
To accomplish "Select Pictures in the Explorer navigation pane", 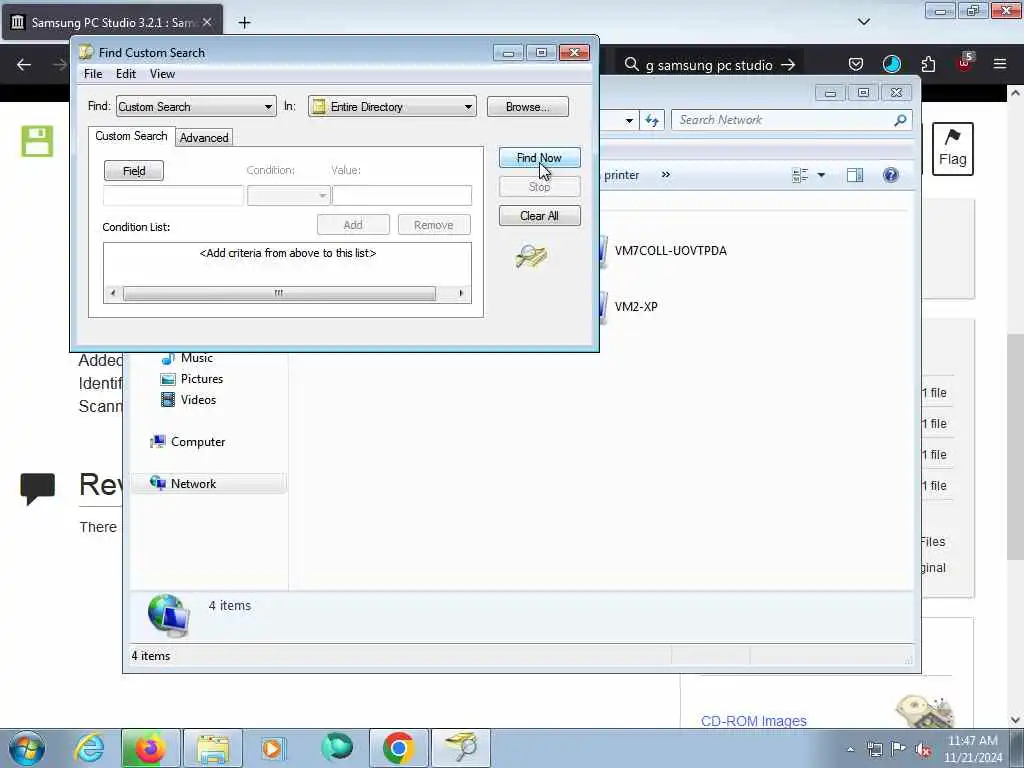I will tap(192, 379).
